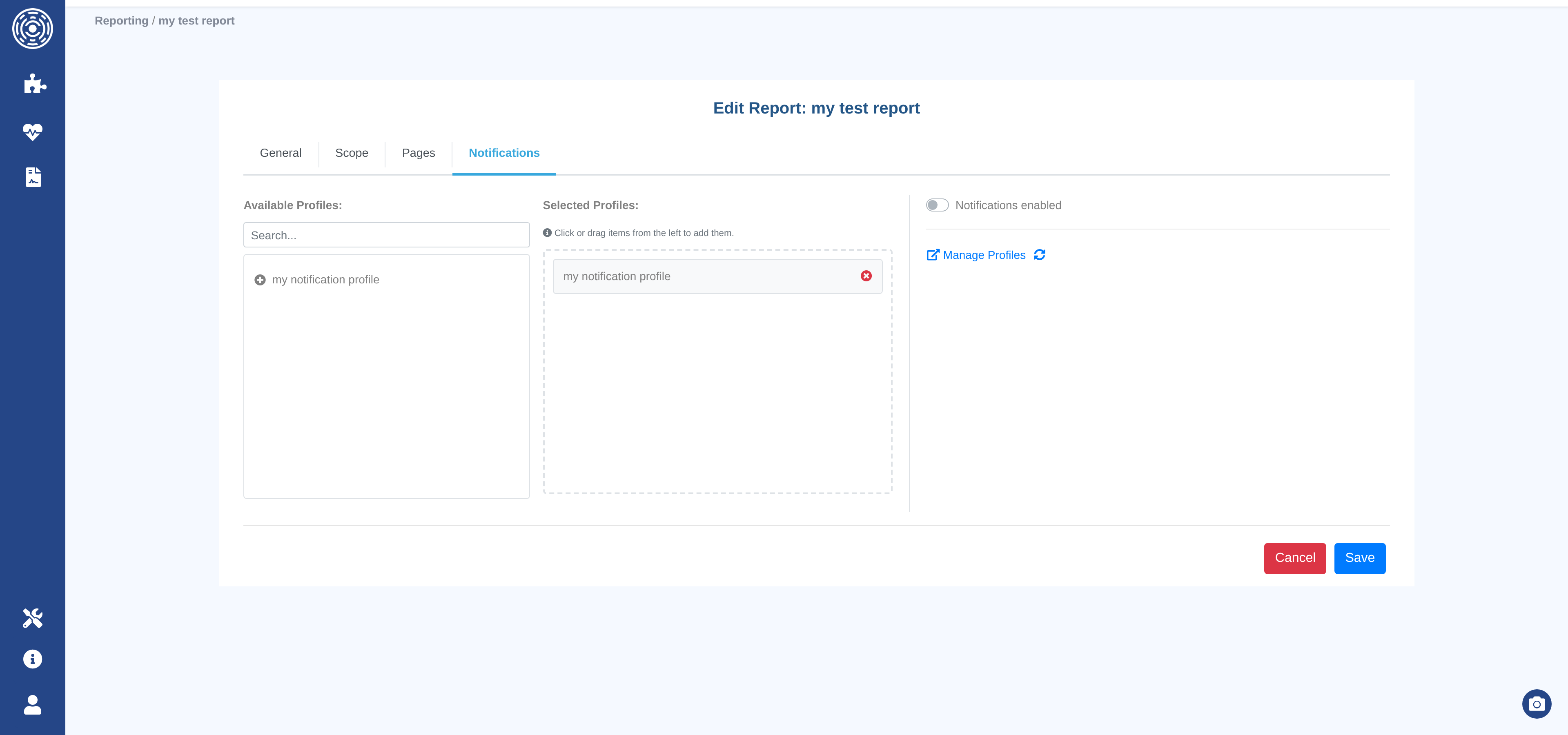
Task: Refresh profiles with the sync icon
Action: [1040, 255]
